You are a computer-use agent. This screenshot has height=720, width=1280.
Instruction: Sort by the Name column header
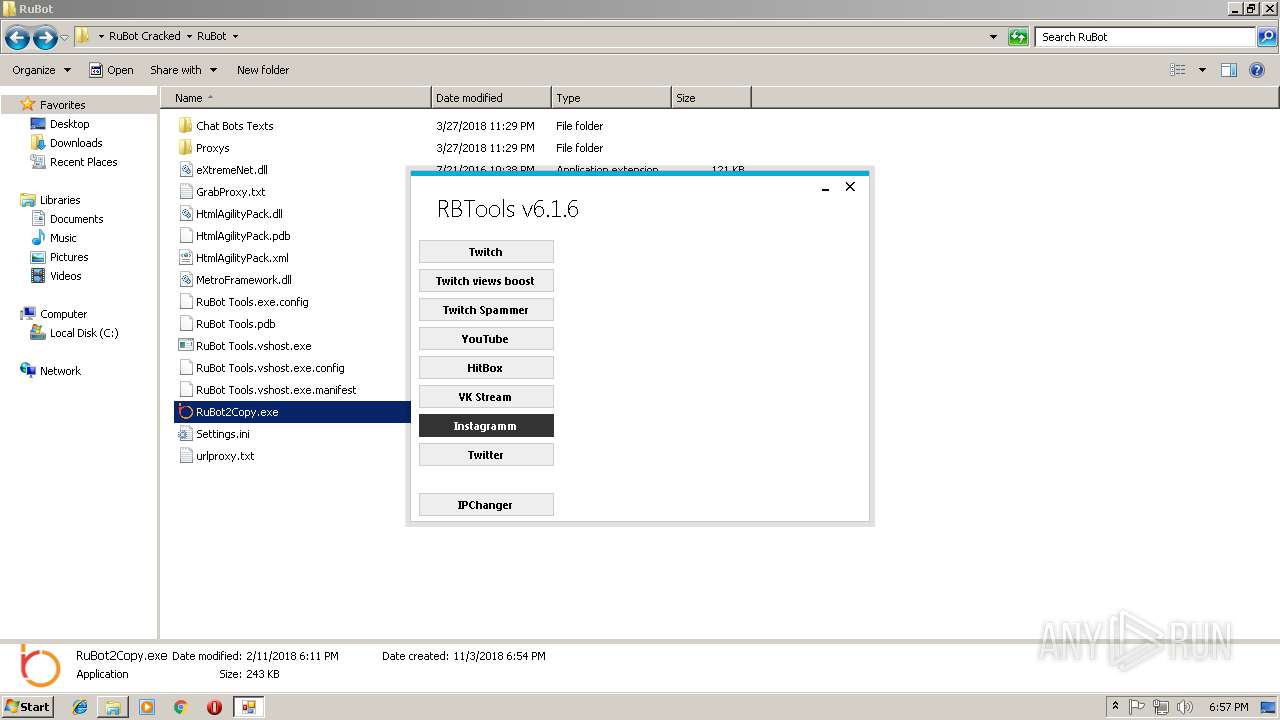pos(296,98)
